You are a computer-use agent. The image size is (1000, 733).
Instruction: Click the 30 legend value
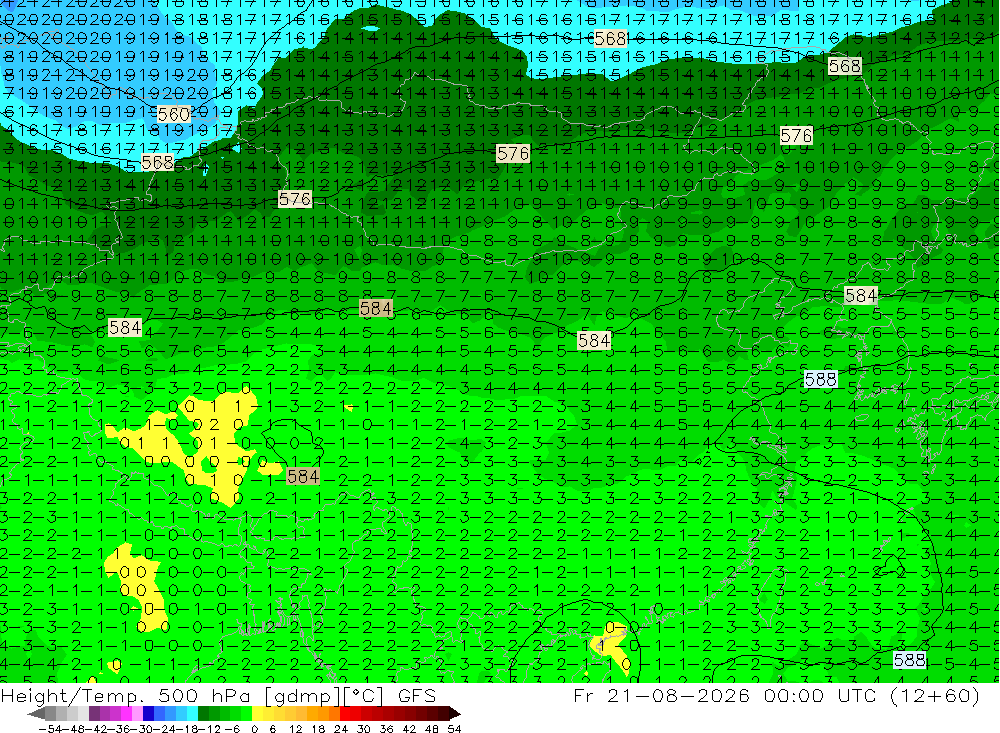[364, 729]
